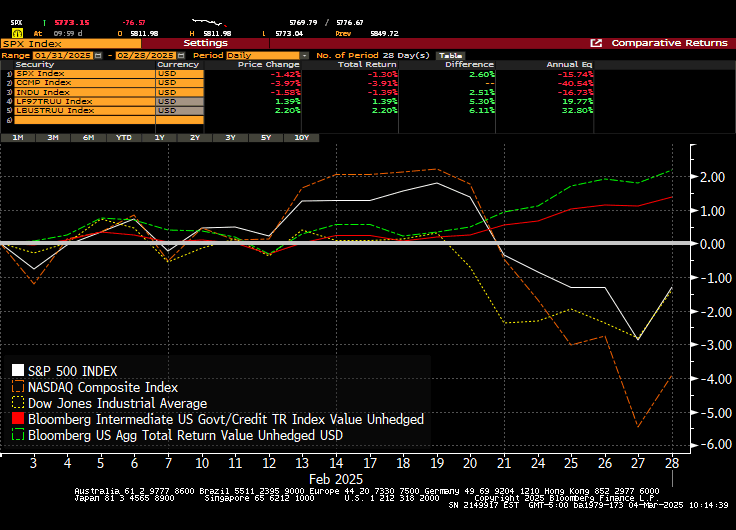The width and height of the screenshot is (736, 530).
Task: Click the USD currency cell for CCMP Index
Action: [x=180, y=83]
